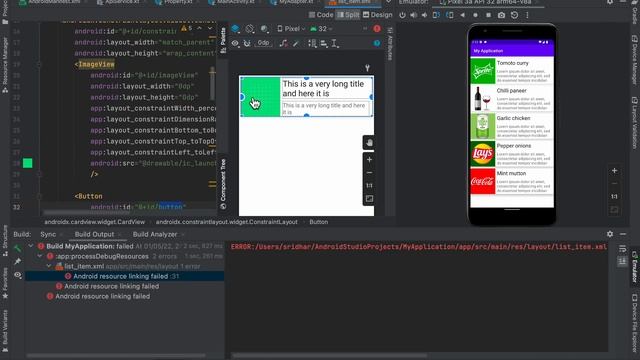Toggle autoconnect magnet icon

tap(247, 43)
